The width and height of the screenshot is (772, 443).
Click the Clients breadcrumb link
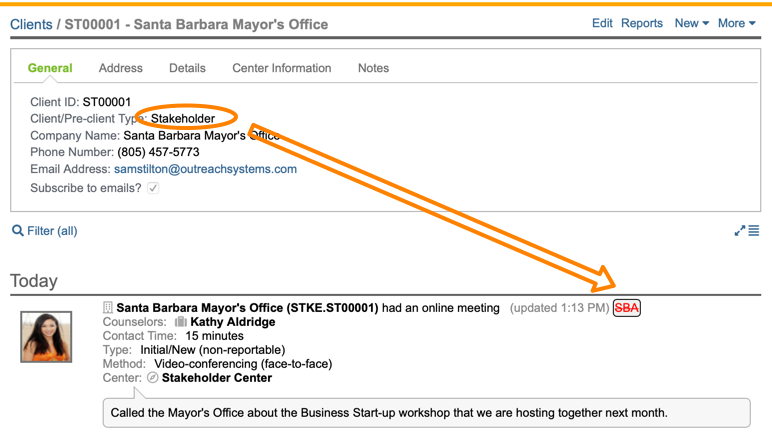[x=31, y=24]
